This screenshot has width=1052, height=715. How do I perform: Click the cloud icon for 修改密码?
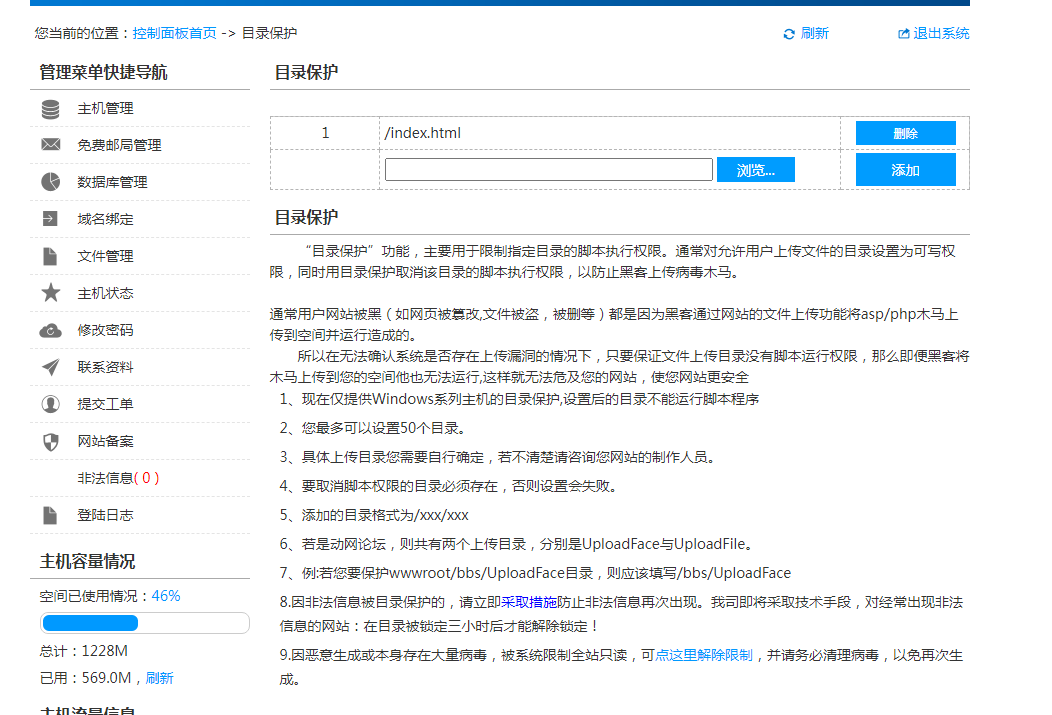coord(50,330)
